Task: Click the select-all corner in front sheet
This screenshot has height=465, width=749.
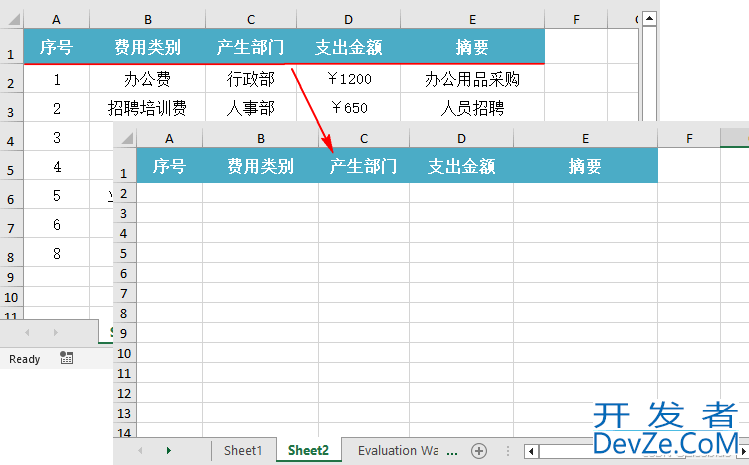Action: 125,138
